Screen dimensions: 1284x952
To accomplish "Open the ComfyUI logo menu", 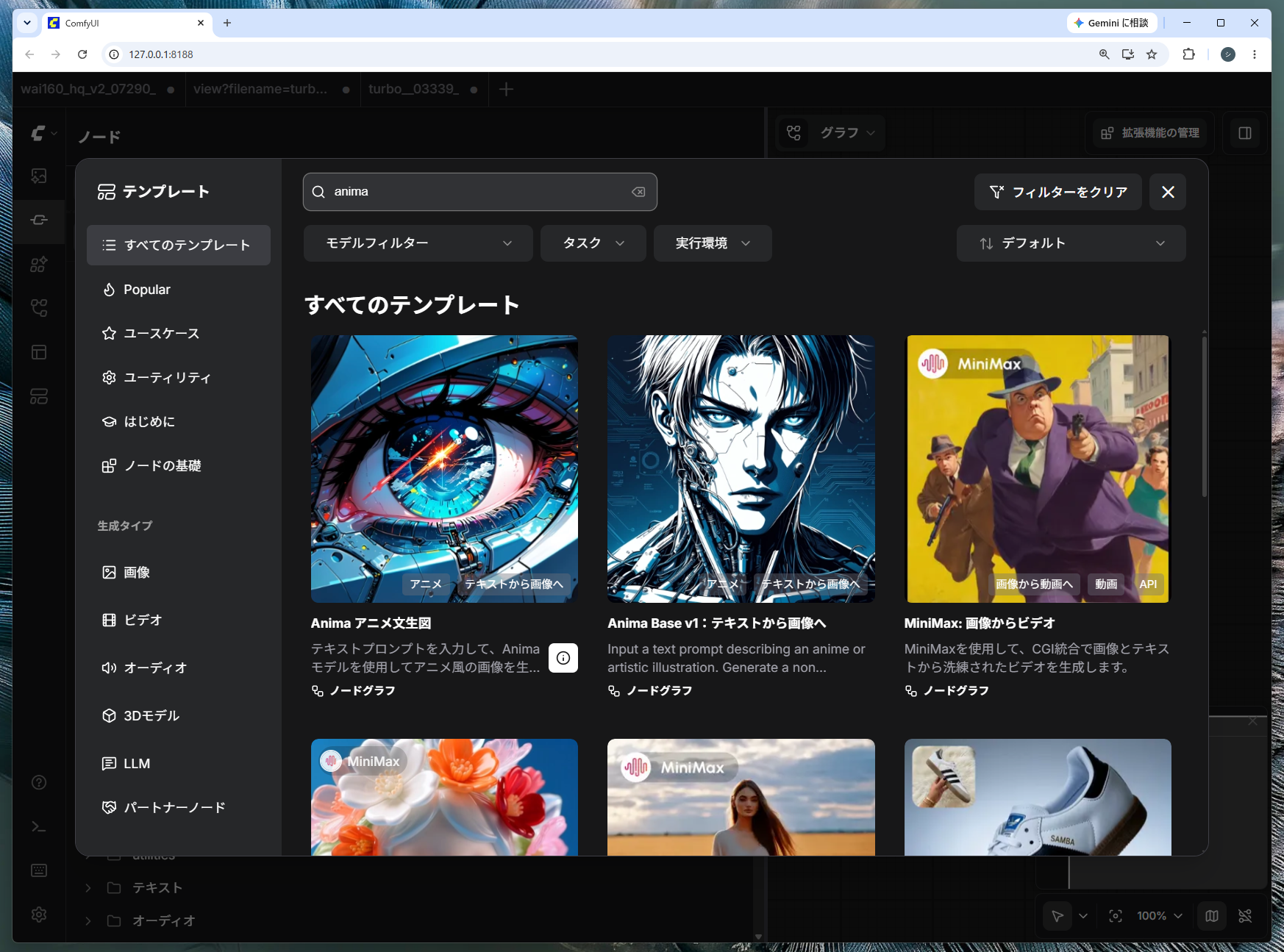I will 43,134.
